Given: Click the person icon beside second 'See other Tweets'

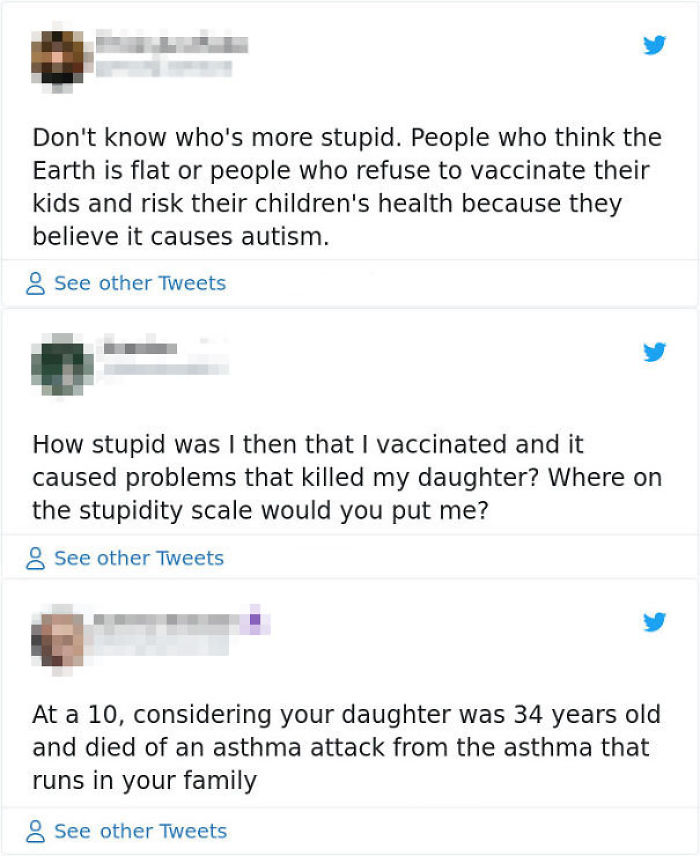Looking at the screenshot, I should (x=35, y=558).
